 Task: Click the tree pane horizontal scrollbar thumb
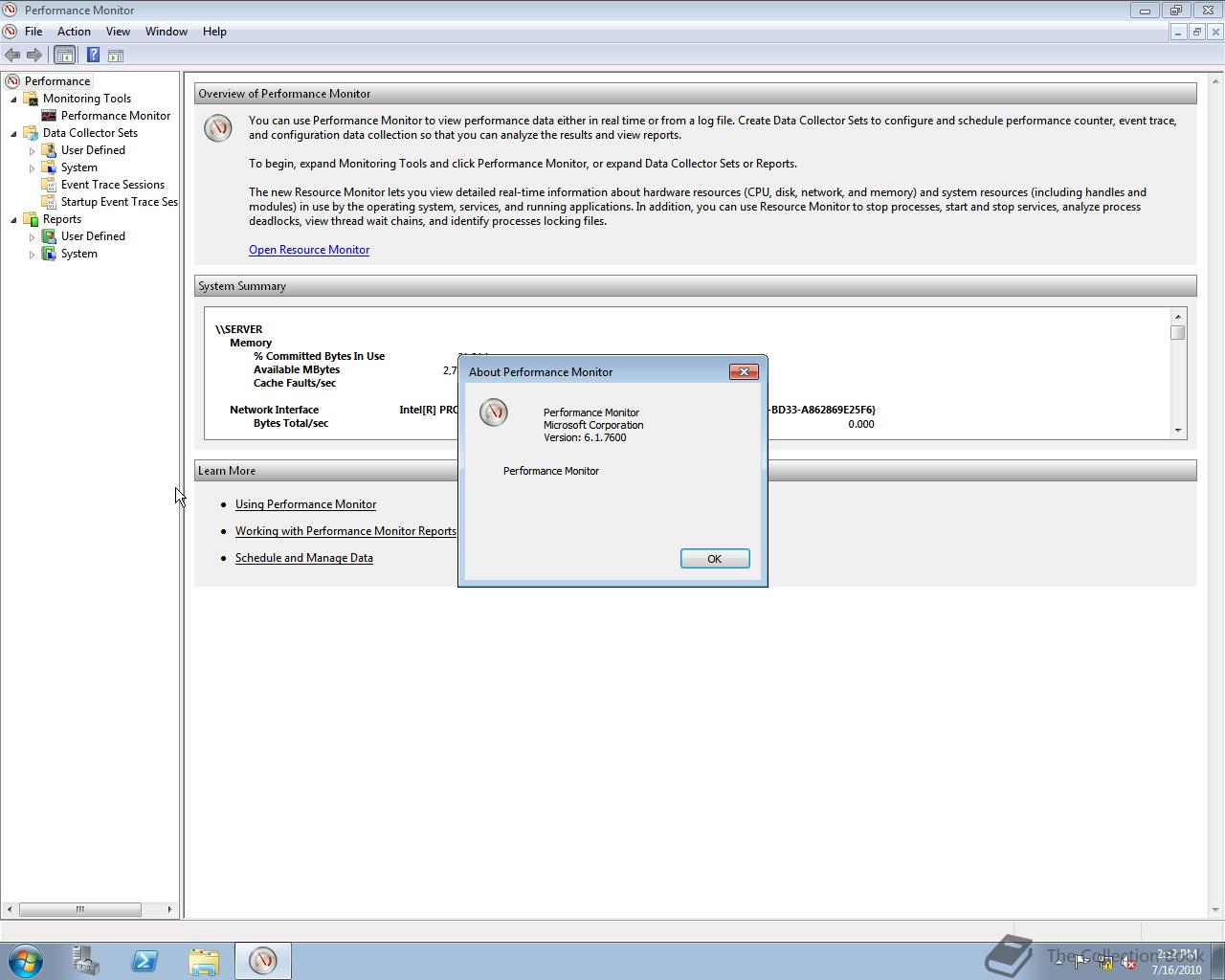point(80,909)
